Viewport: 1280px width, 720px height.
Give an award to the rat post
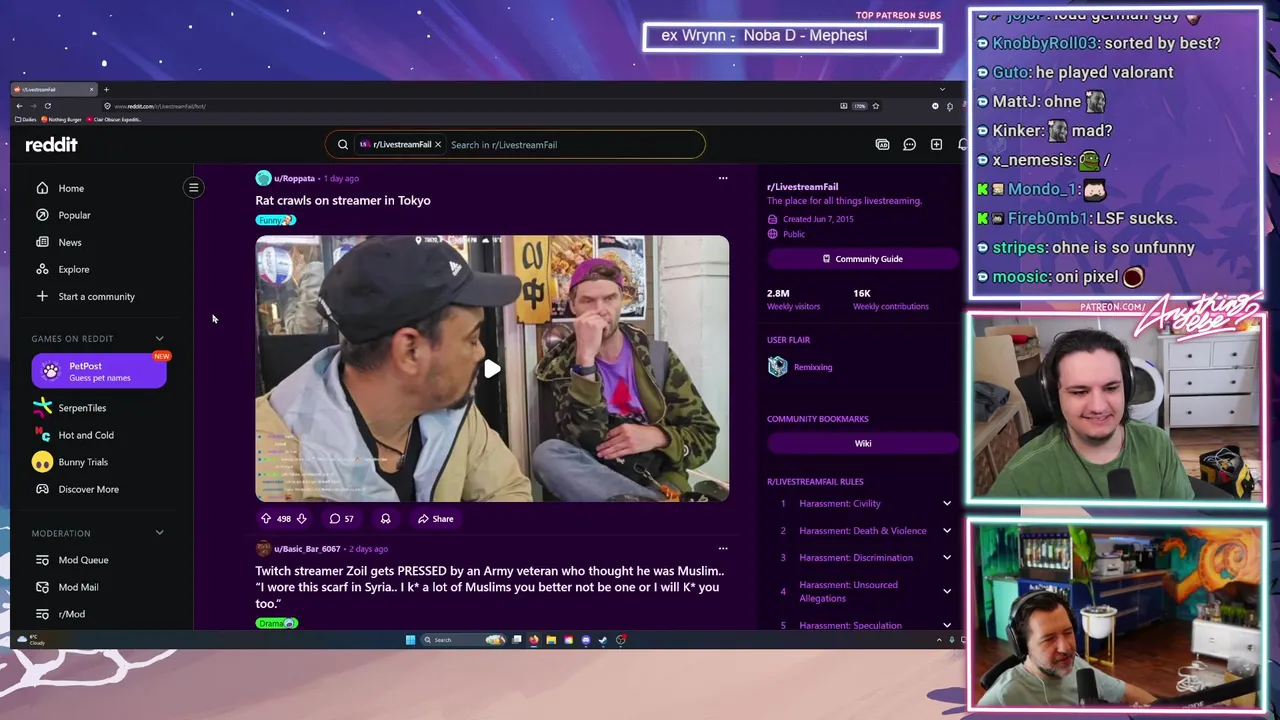[x=385, y=519]
